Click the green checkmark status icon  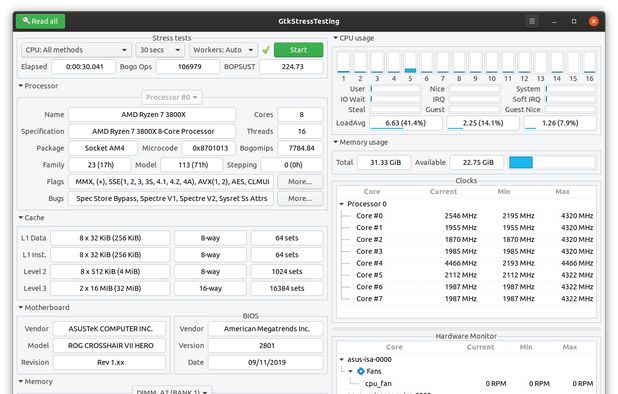[x=266, y=50]
